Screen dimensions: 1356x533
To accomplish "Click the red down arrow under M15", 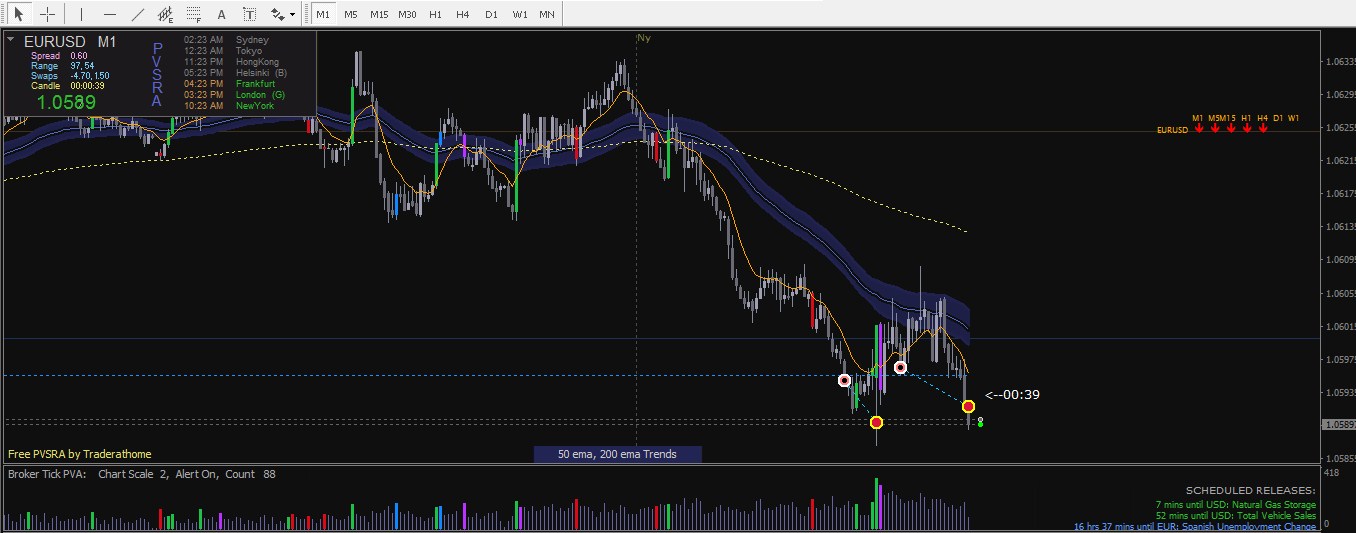I will click(1230, 129).
